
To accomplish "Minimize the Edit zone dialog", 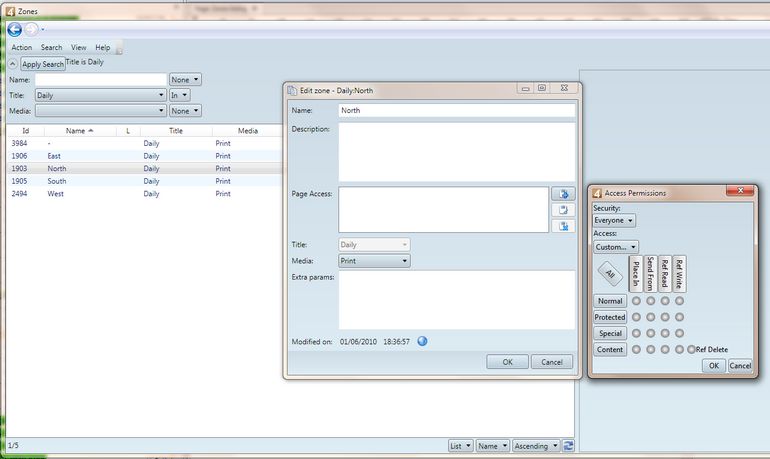I will [x=525, y=88].
